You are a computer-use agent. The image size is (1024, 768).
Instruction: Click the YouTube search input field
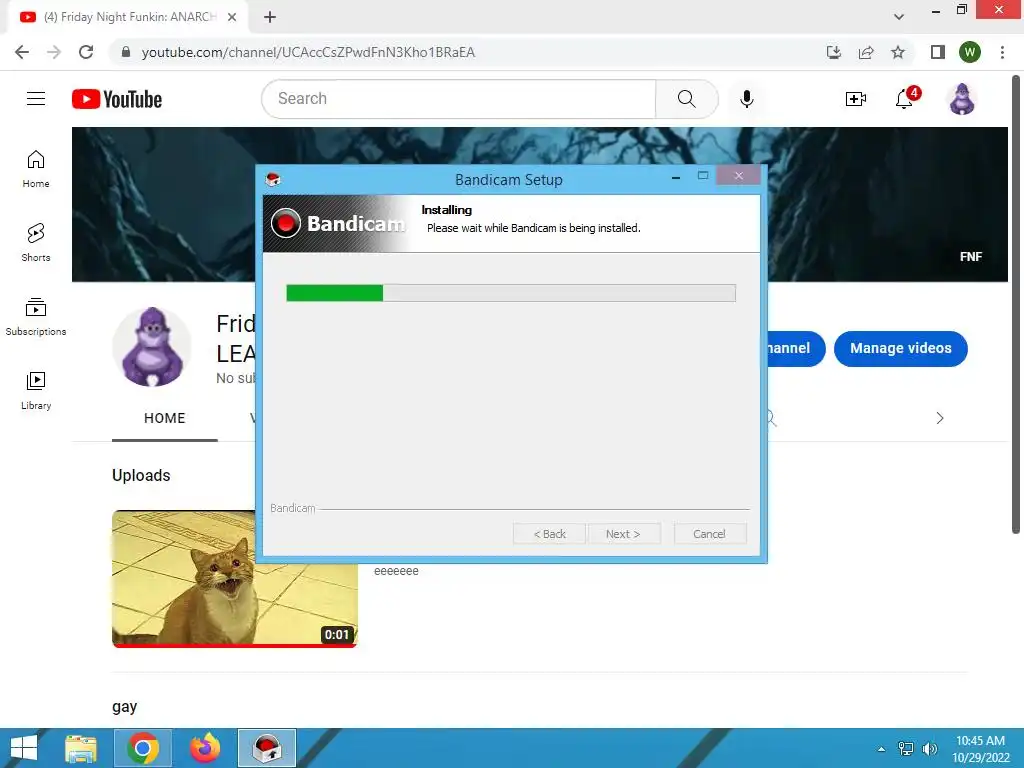pyautogui.click(x=459, y=99)
